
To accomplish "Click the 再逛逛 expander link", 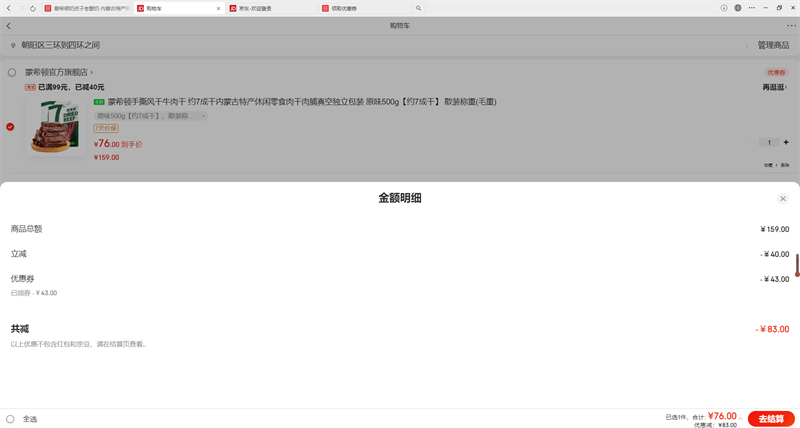I will click(774, 88).
